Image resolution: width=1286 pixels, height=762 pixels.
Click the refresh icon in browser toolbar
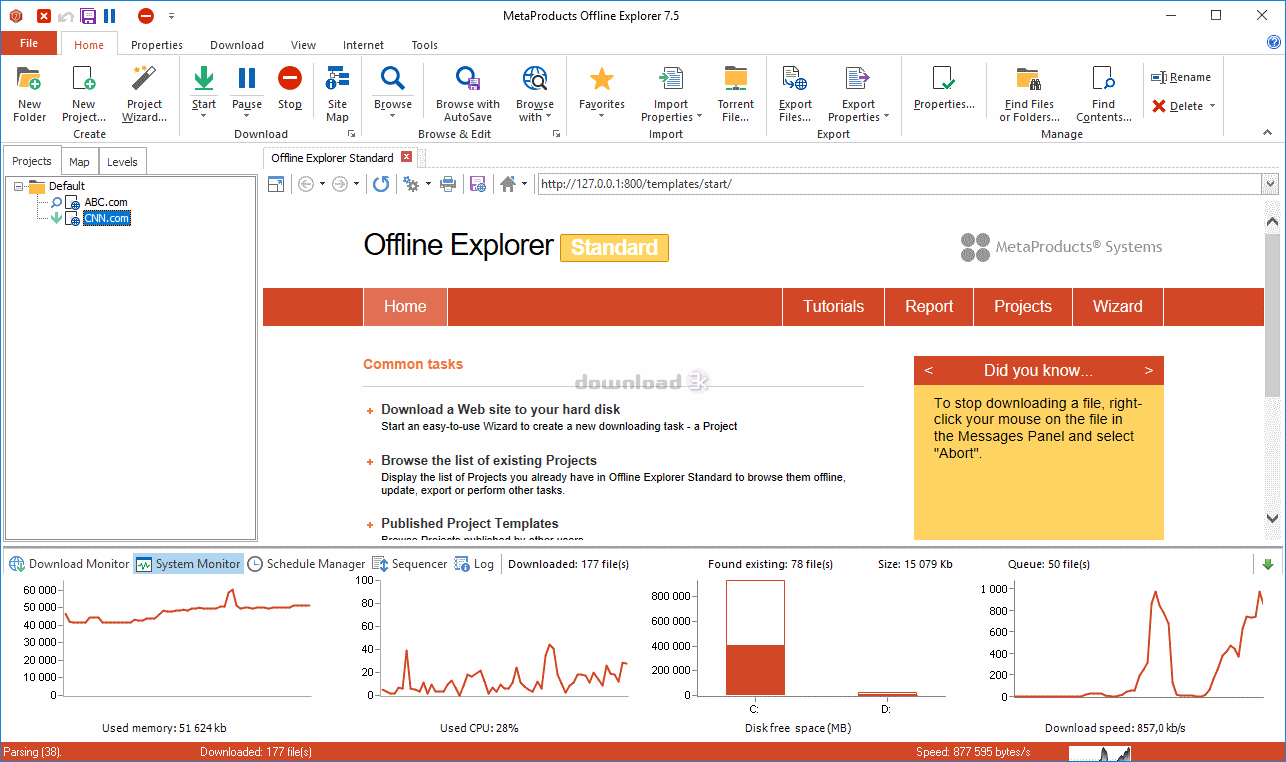tap(381, 184)
